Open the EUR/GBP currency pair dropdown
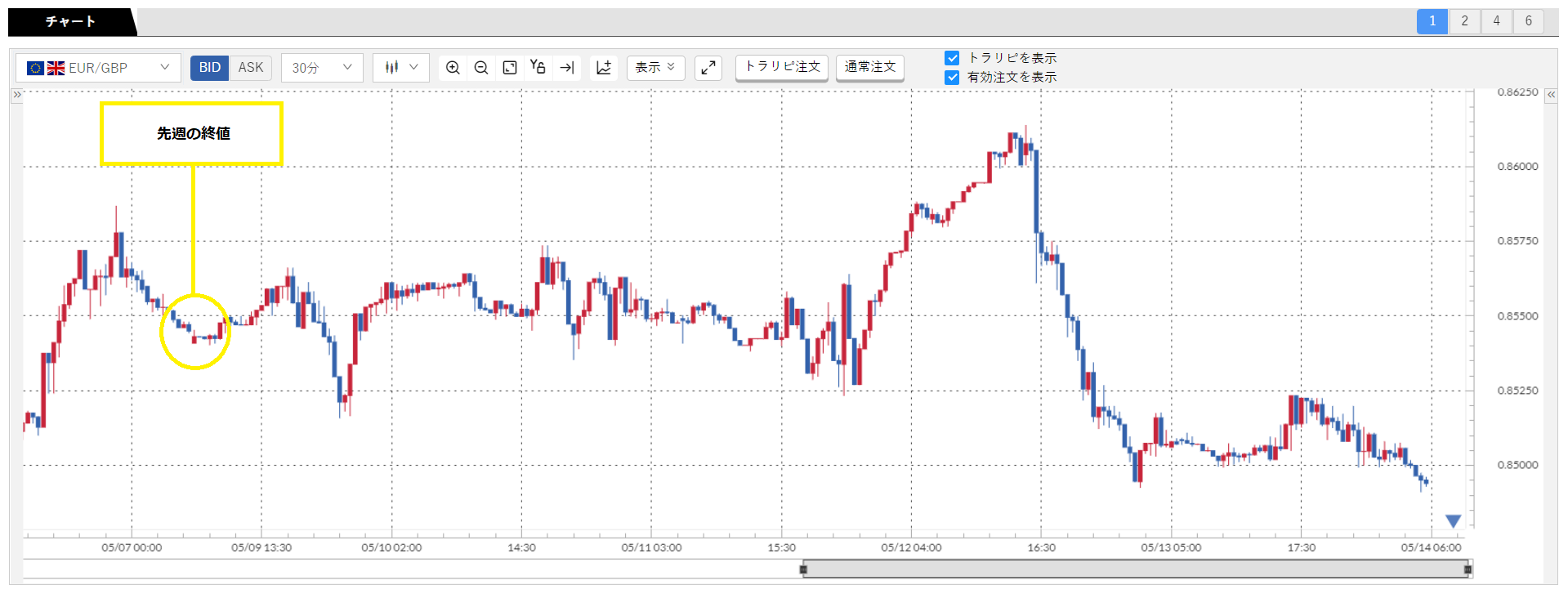The image size is (1568, 594). pos(98,68)
